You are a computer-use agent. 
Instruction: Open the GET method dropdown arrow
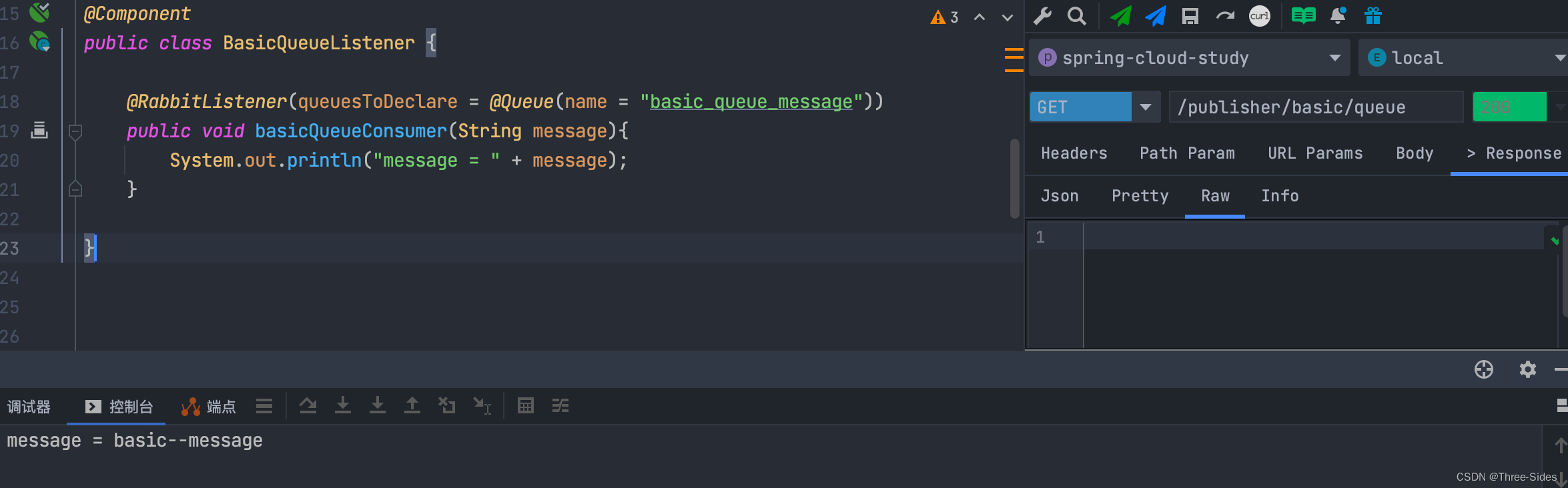click(1146, 107)
